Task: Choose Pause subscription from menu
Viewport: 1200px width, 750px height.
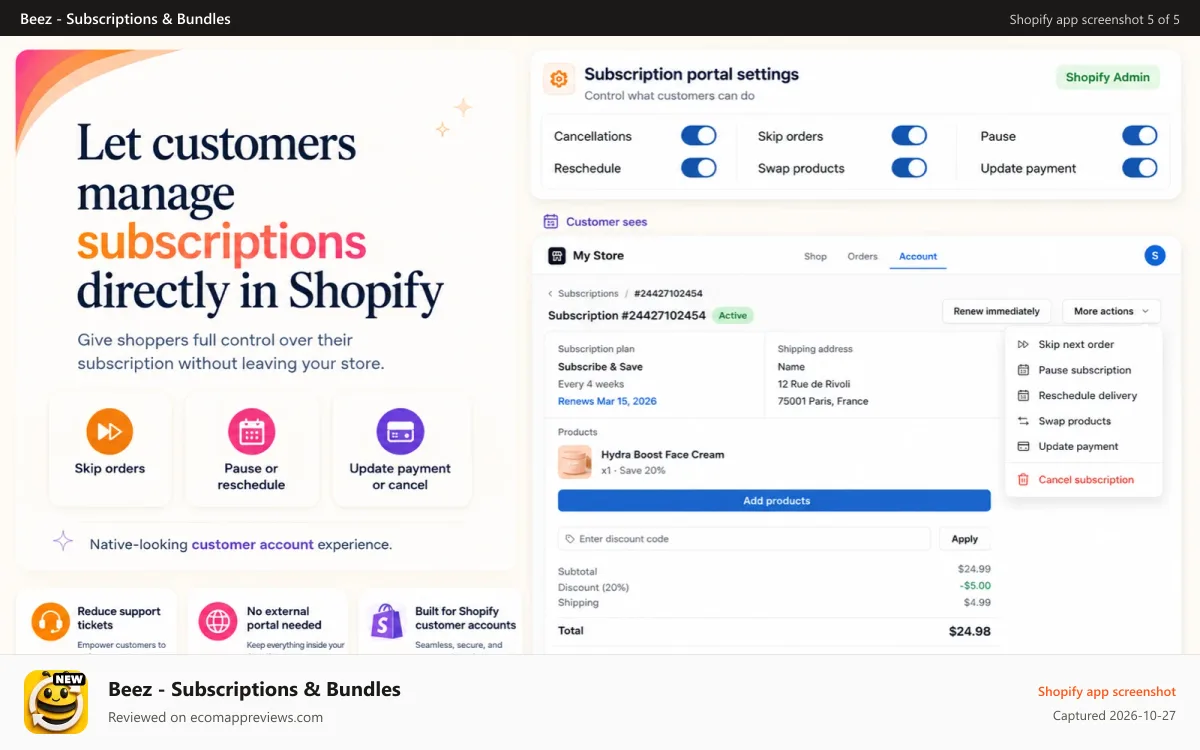Action: tap(1084, 370)
